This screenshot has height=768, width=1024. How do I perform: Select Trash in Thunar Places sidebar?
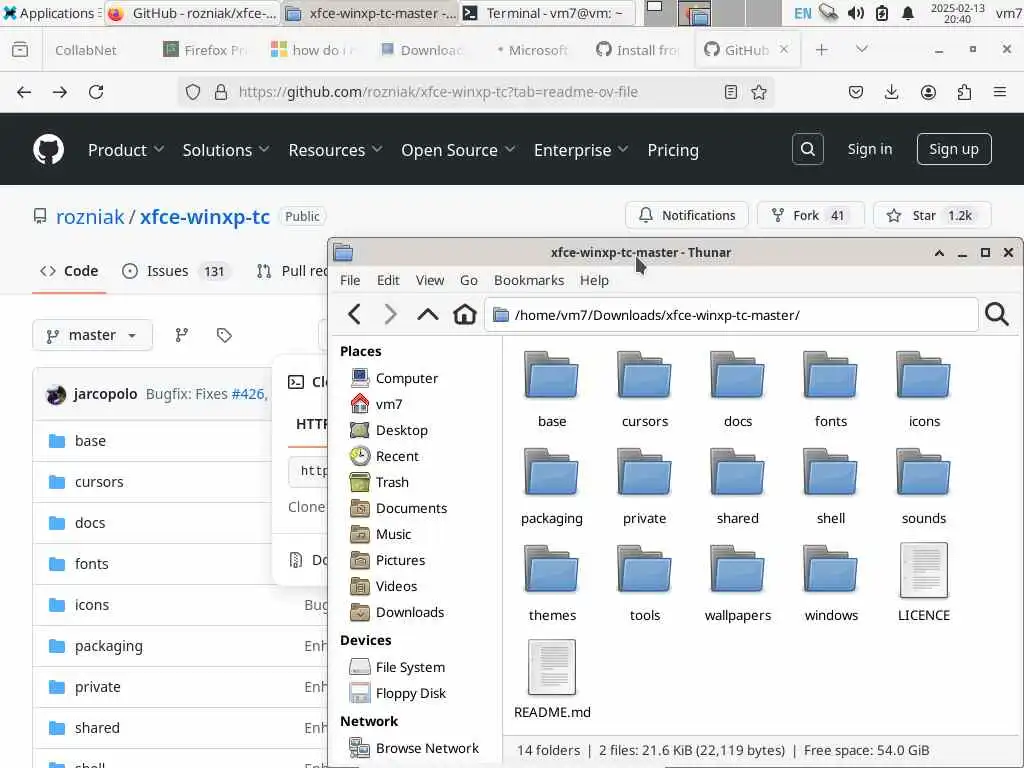click(392, 482)
